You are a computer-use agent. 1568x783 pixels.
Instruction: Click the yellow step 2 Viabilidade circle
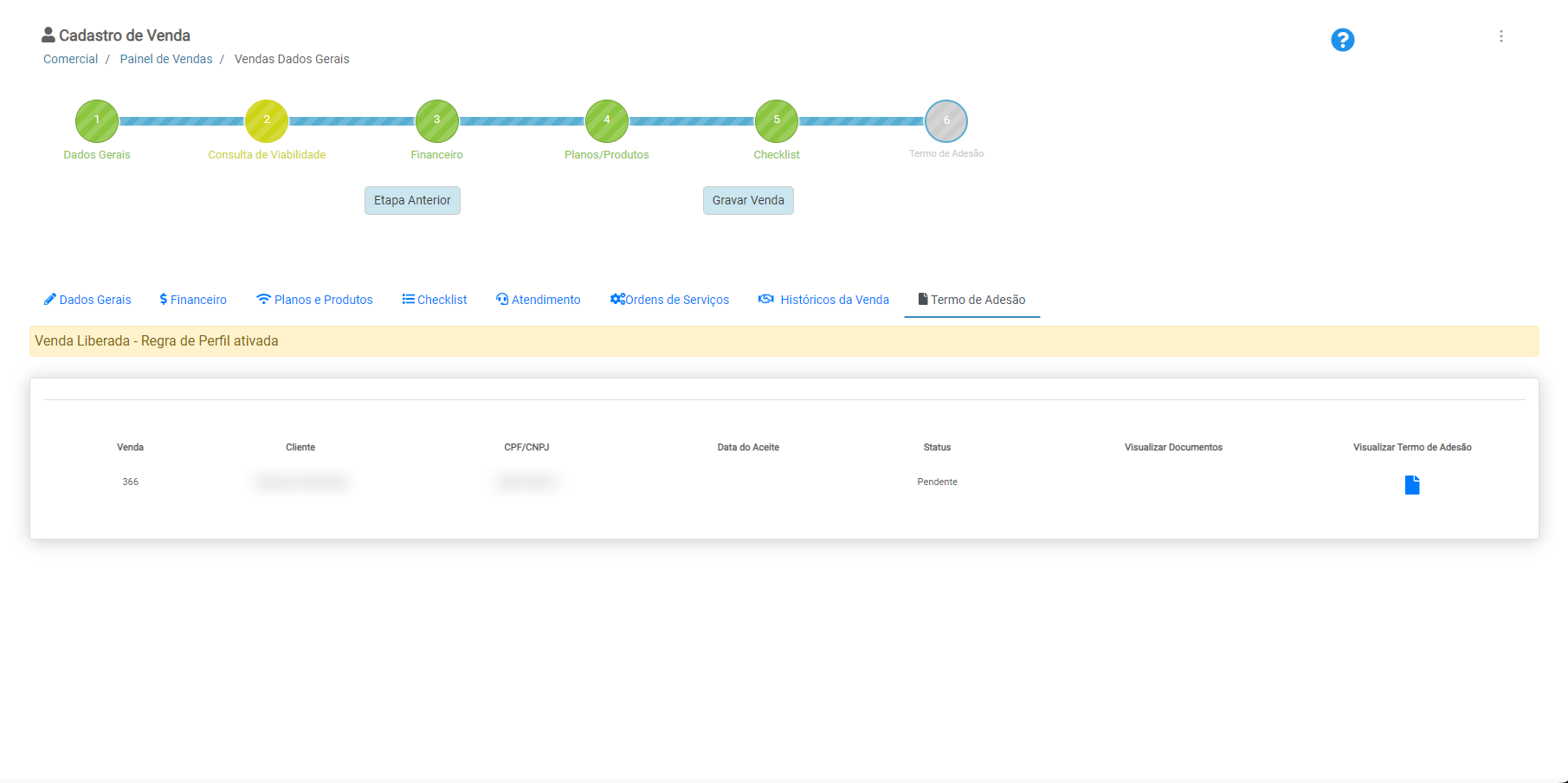pyautogui.click(x=267, y=121)
